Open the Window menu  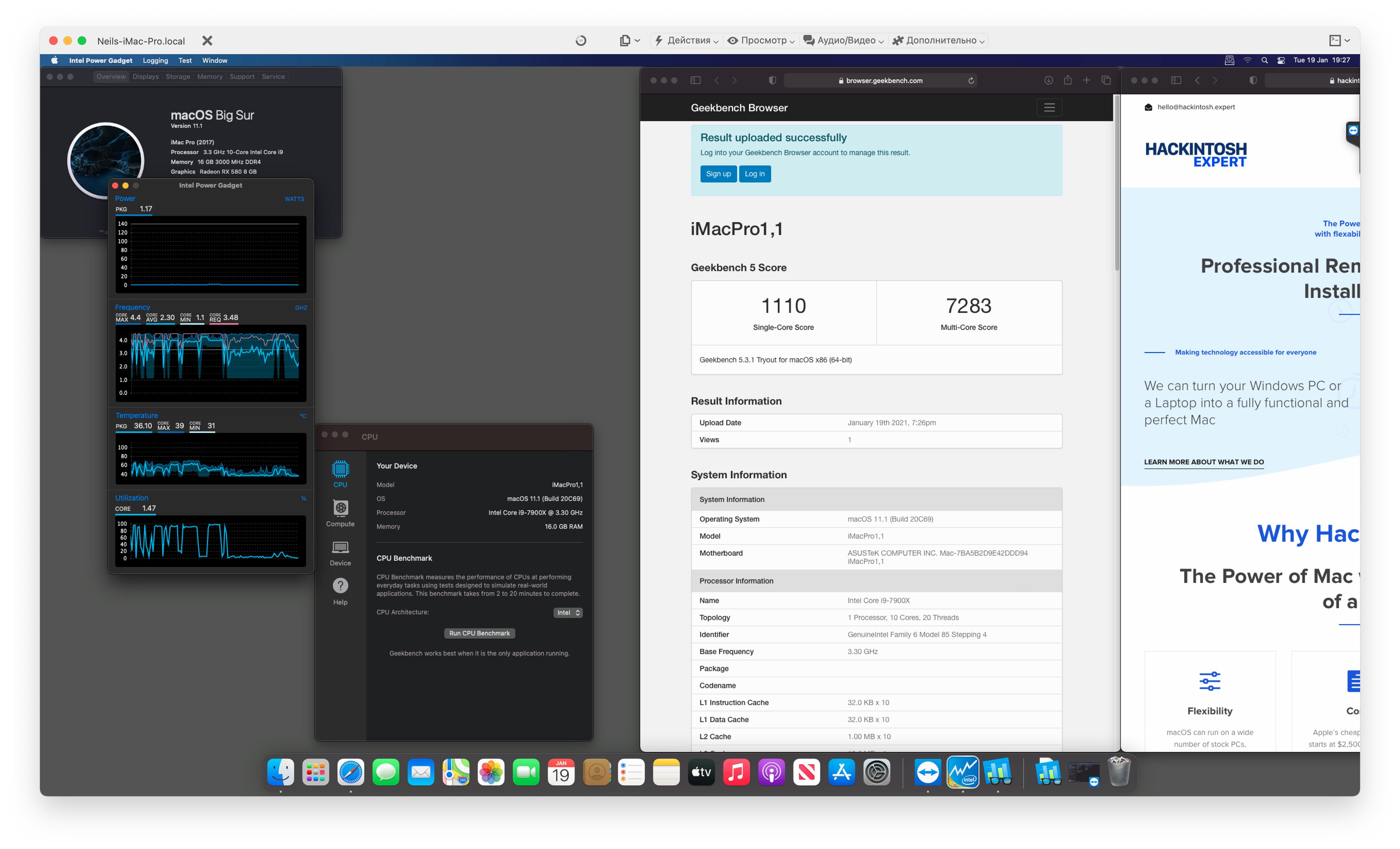point(214,60)
